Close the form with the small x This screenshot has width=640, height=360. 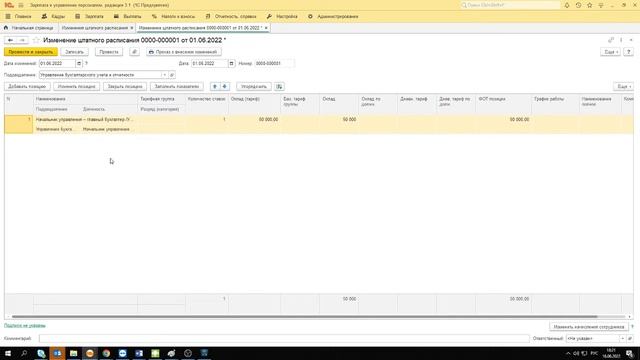tap(631, 40)
